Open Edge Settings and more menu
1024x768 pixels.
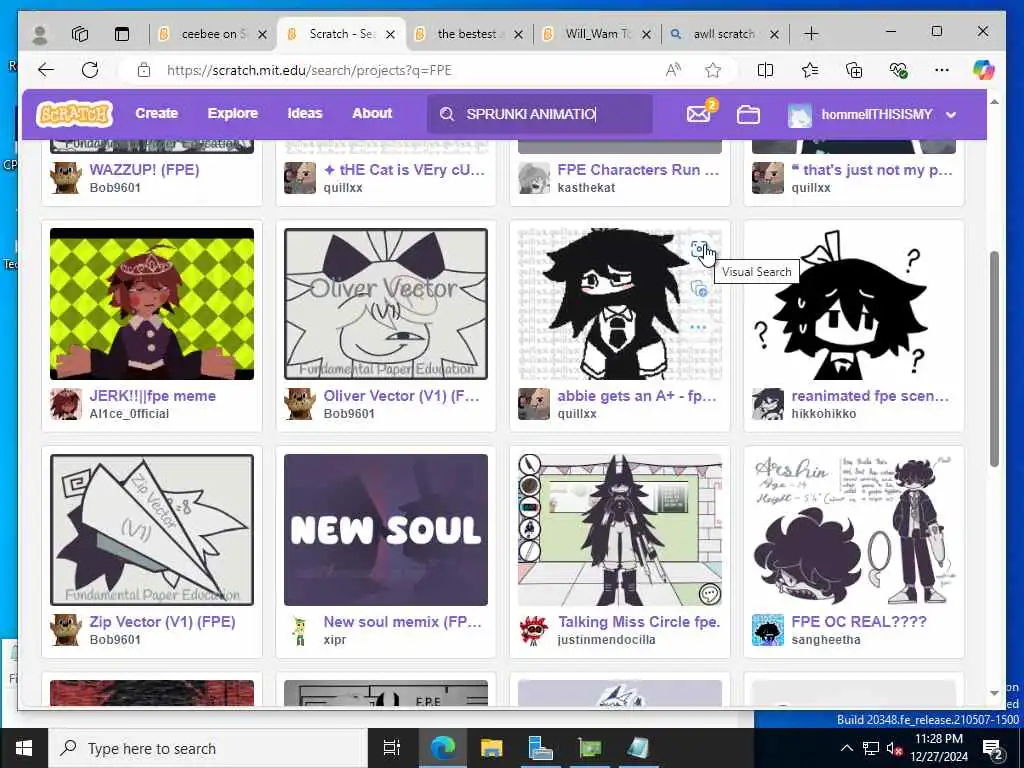pos(942,70)
